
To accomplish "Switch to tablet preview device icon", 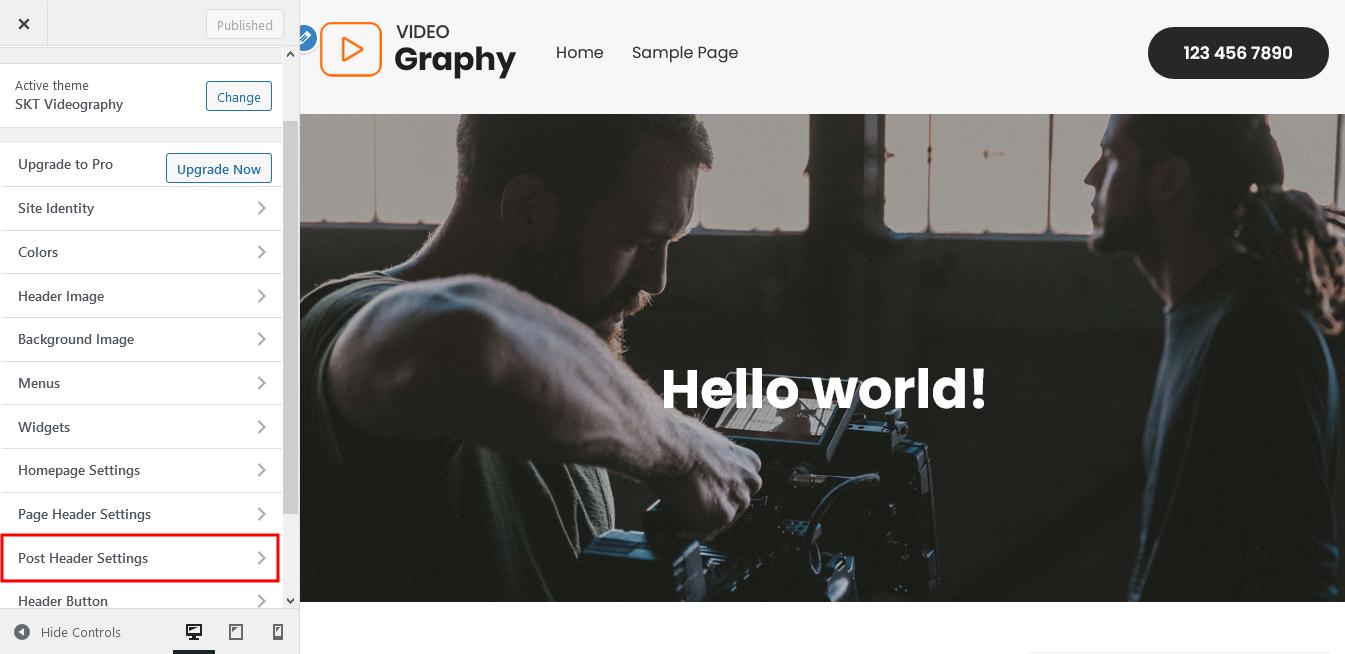I will [236, 632].
